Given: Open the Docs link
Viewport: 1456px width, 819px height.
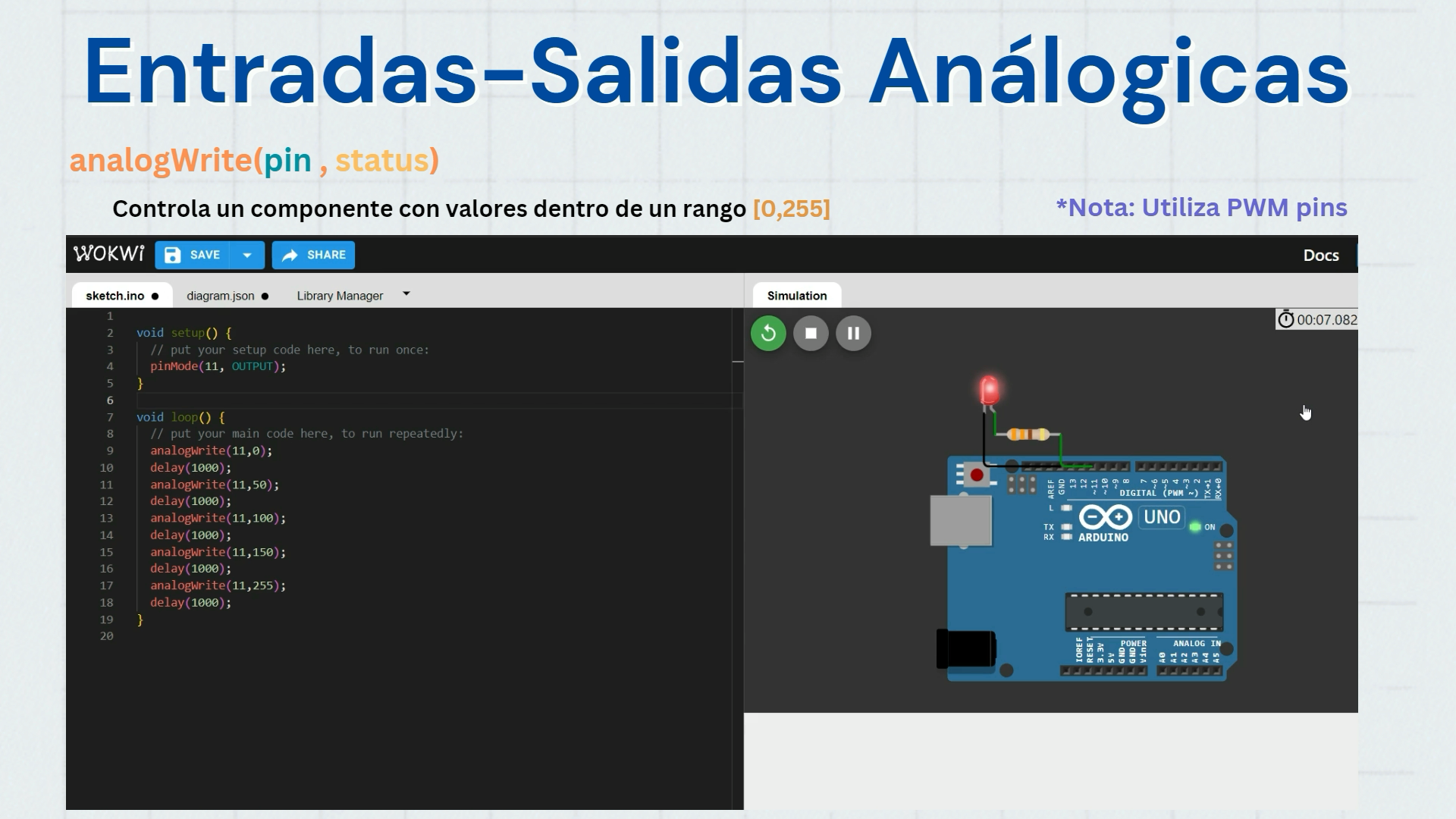Looking at the screenshot, I should point(1321,254).
